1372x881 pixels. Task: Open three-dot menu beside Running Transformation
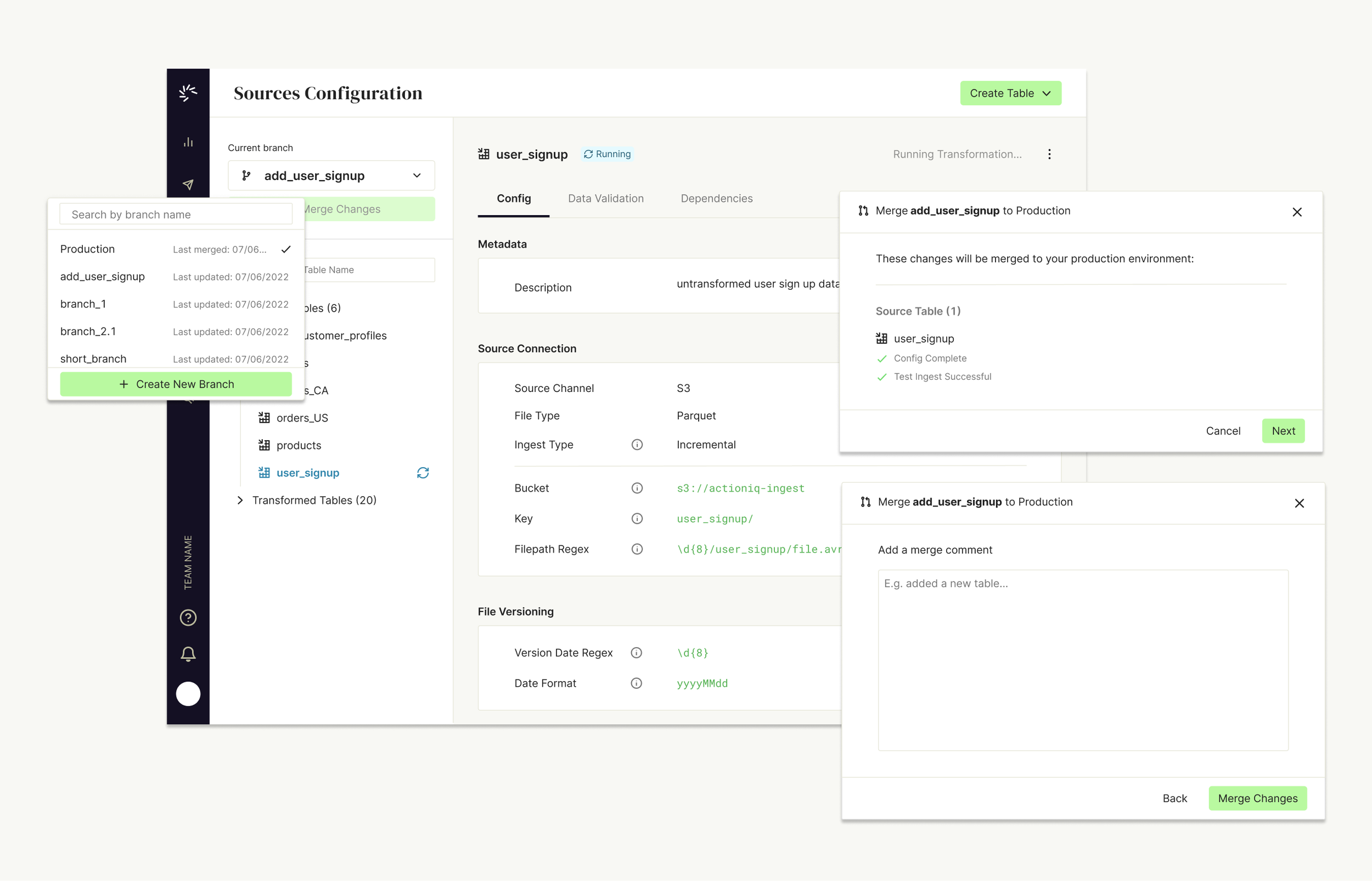click(x=1049, y=154)
